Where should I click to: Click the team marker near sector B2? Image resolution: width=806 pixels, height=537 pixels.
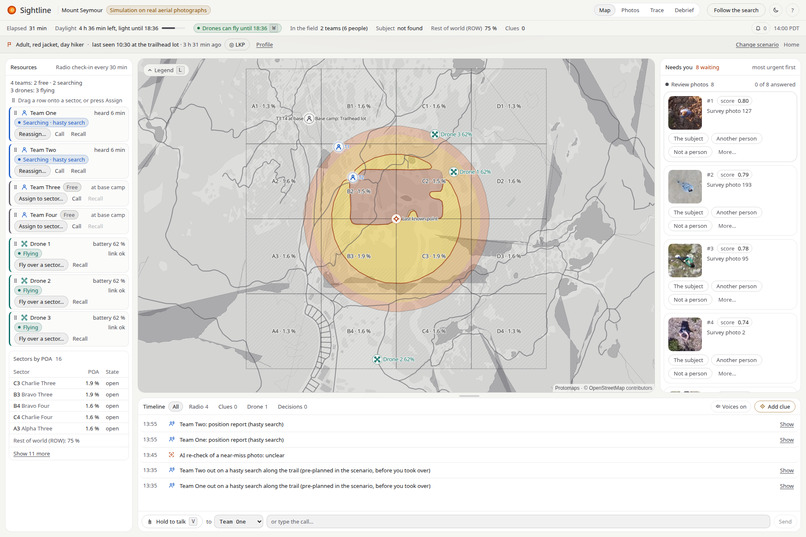(x=353, y=177)
